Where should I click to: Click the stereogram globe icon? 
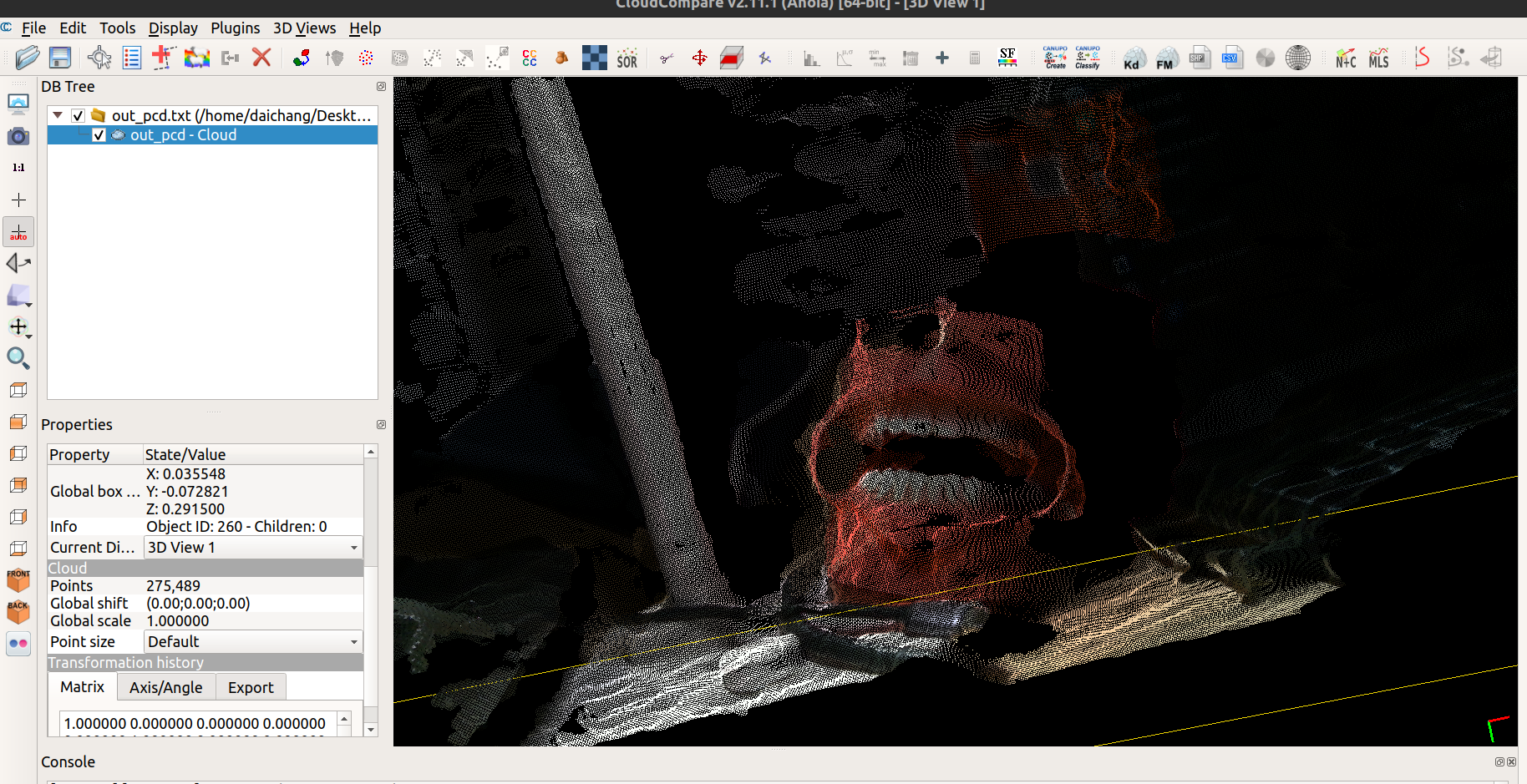click(1297, 58)
